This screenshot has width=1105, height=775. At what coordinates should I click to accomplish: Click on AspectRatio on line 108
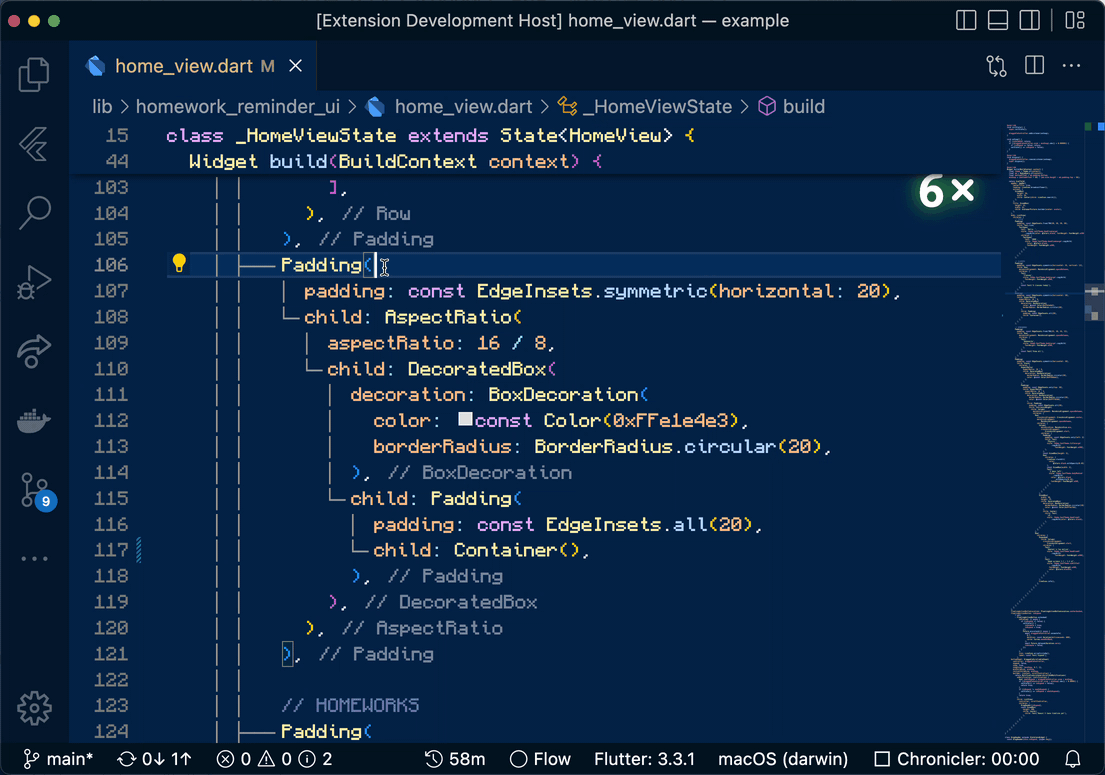pyautogui.click(x=448, y=317)
